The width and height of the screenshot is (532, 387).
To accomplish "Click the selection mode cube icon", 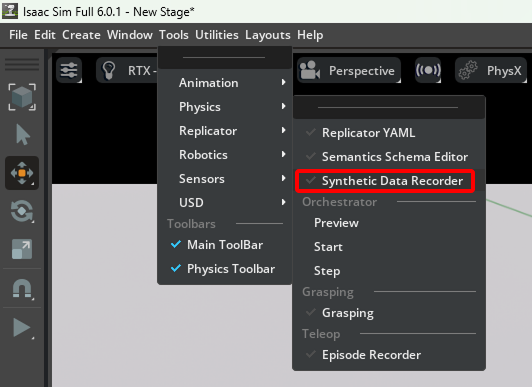I will pos(22,97).
